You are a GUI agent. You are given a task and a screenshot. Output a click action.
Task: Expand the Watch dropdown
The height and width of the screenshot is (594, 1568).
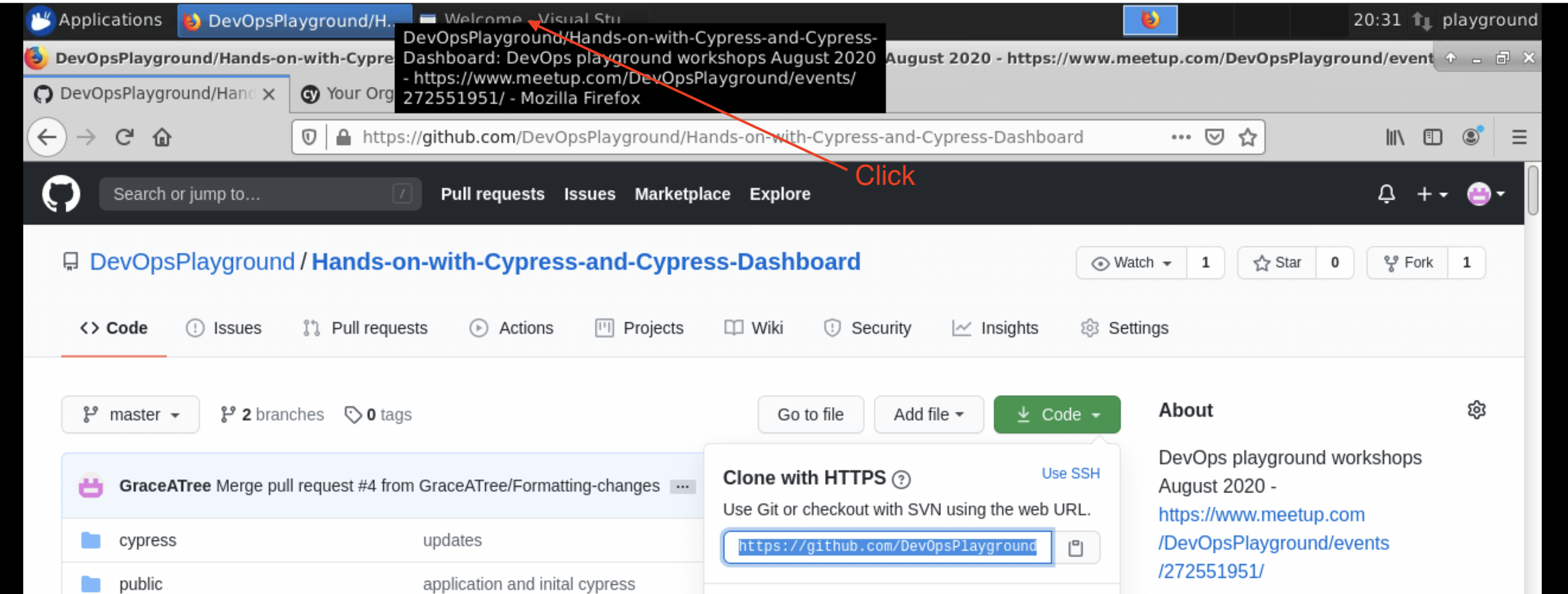click(x=1132, y=263)
